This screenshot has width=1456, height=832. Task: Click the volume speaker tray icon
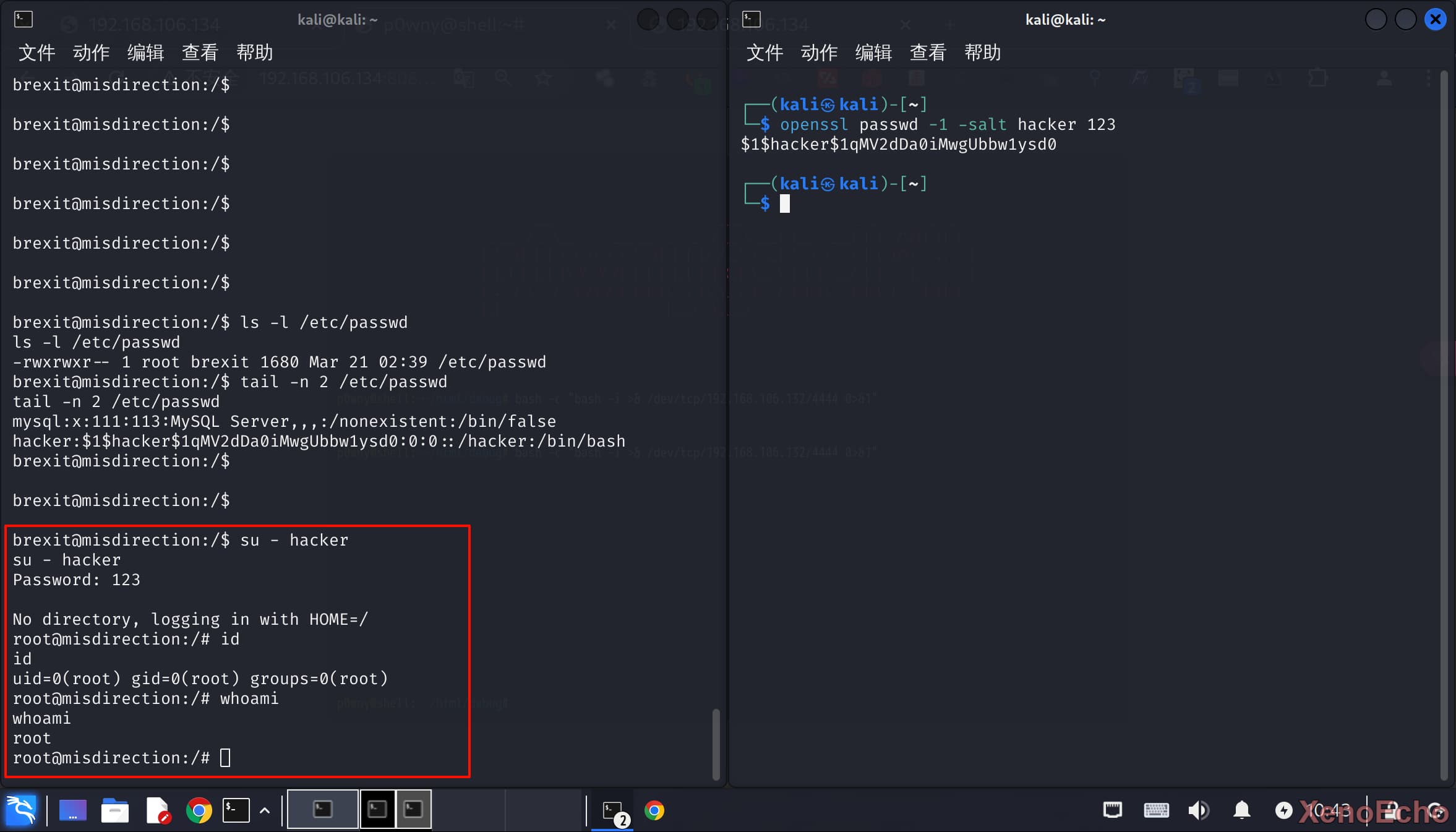point(1198,810)
